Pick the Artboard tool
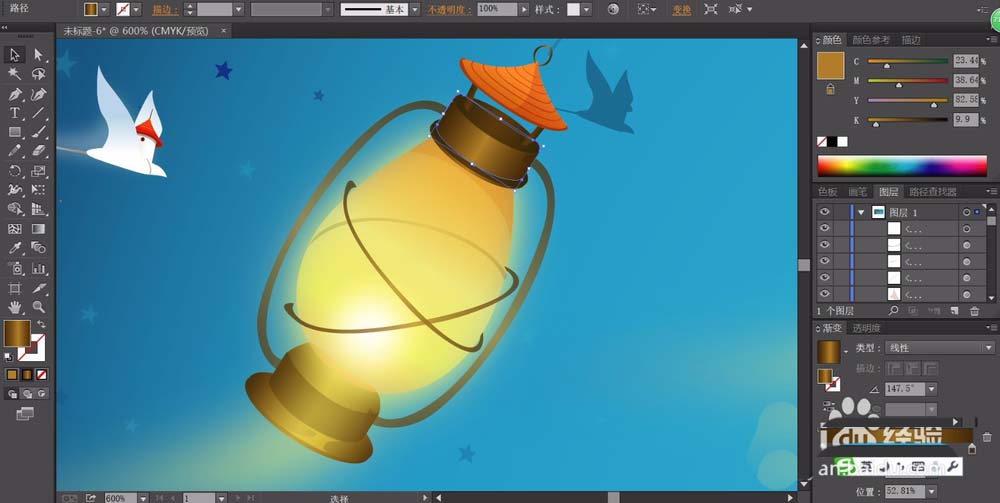Screen dimensions: 1000x503 15,288
